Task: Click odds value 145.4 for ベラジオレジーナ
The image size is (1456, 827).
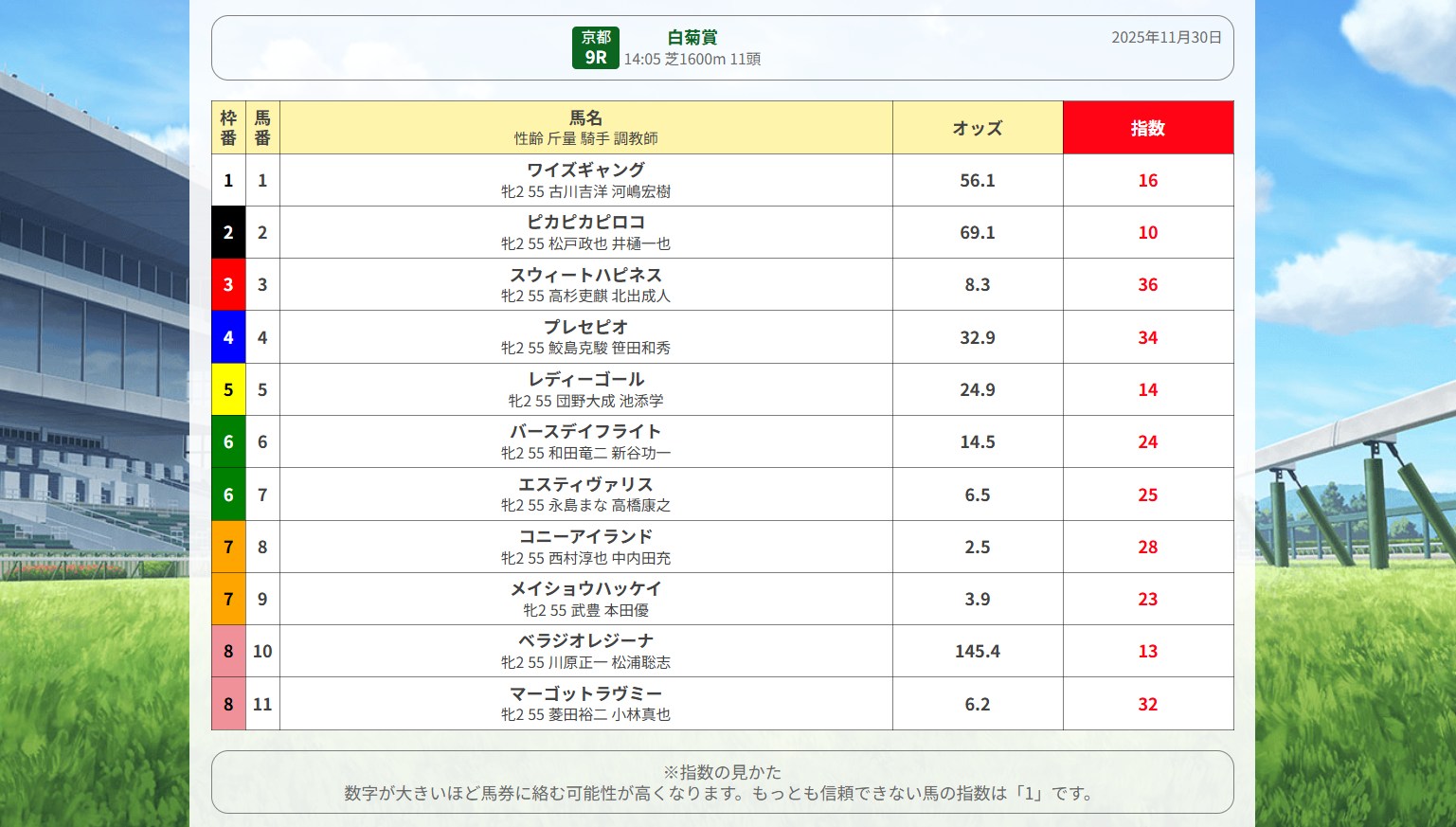Action: pos(977,651)
